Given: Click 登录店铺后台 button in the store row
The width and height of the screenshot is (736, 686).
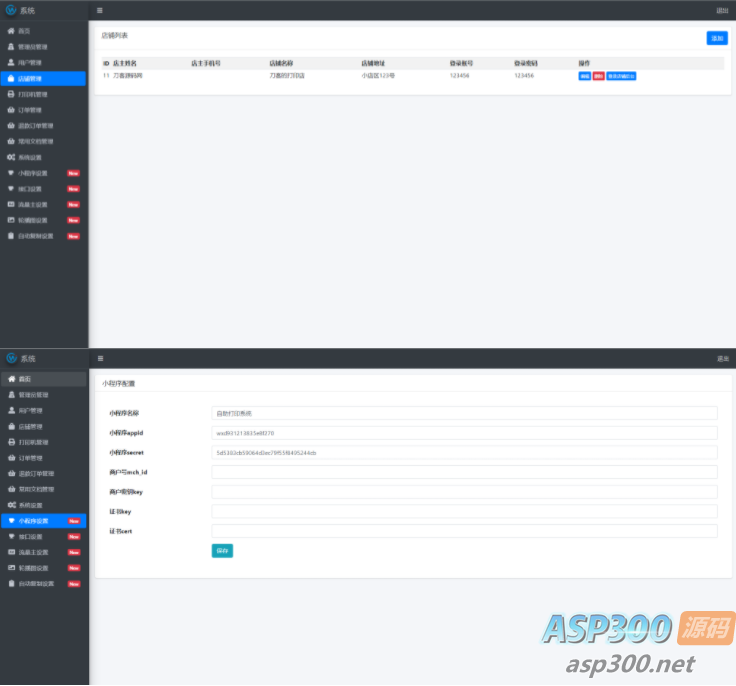Looking at the screenshot, I should (x=621, y=76).
